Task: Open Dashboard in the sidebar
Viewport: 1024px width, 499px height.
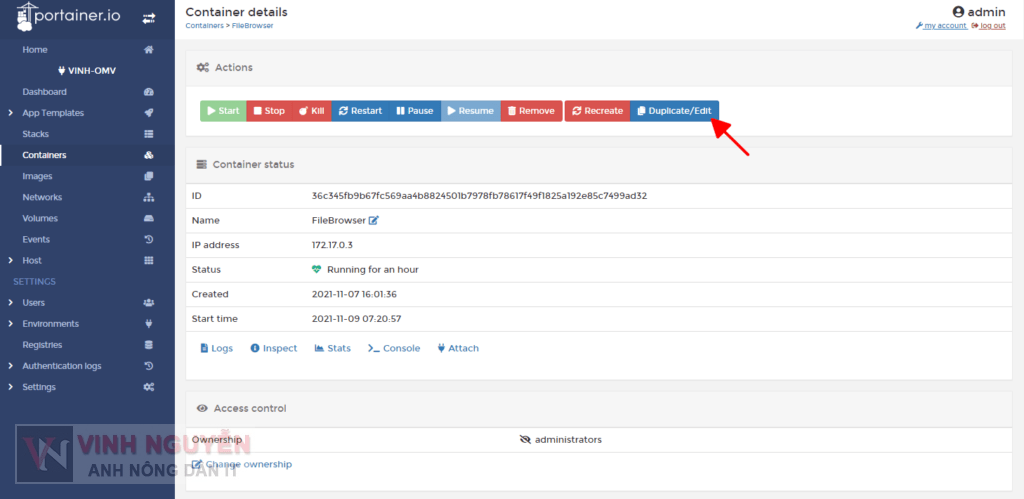Action: point(44,92)
